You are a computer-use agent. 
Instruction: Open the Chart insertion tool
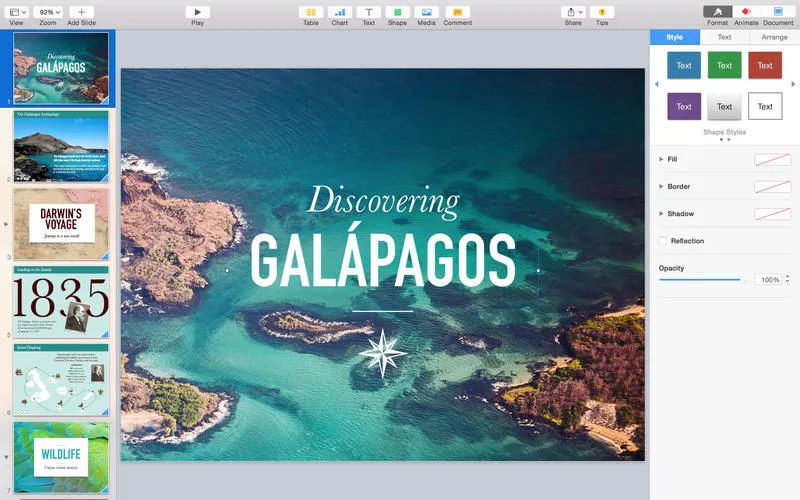pyautogui.click(x=340, y=11)
